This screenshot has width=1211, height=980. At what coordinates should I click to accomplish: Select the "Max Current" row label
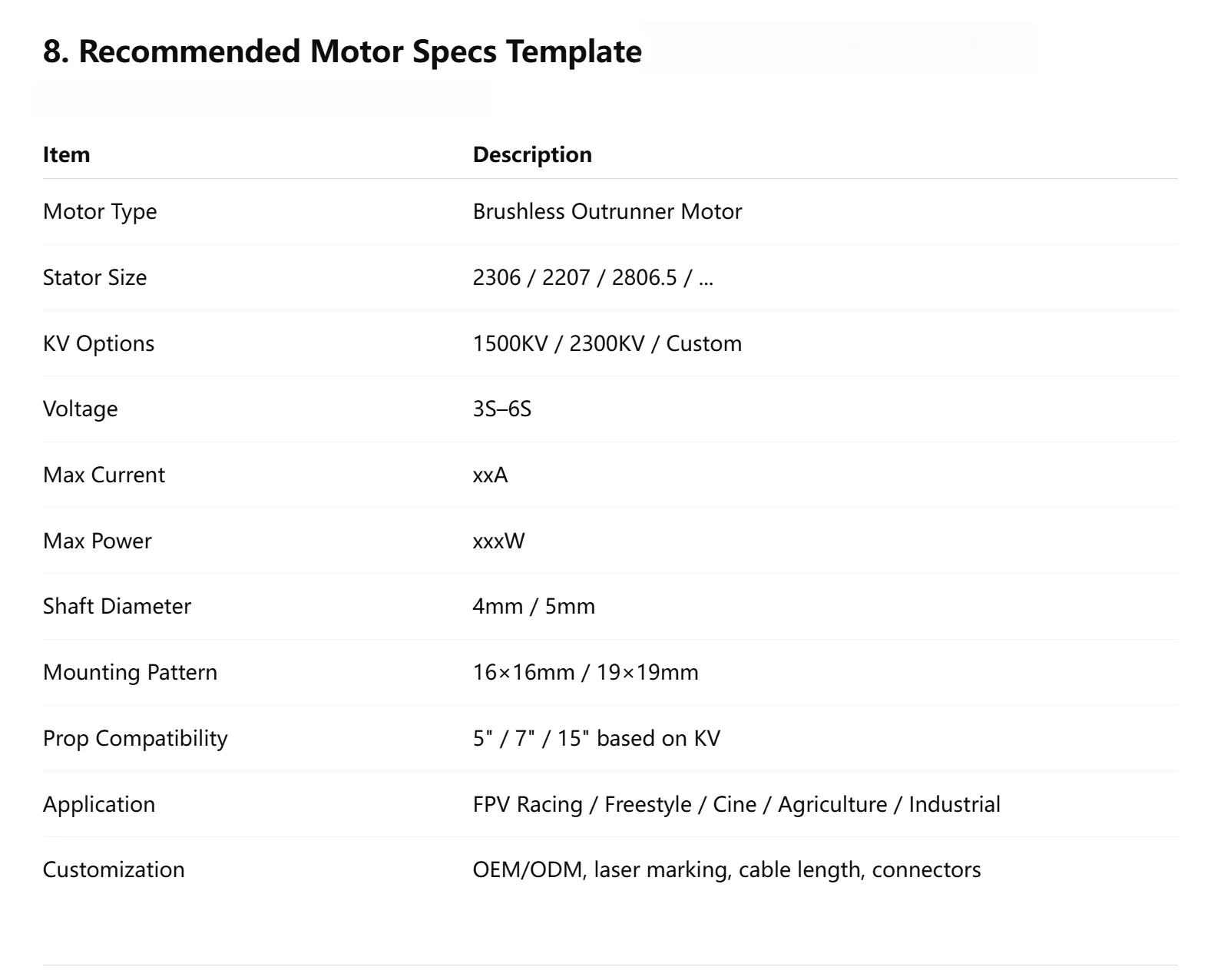tap(104, 475)
